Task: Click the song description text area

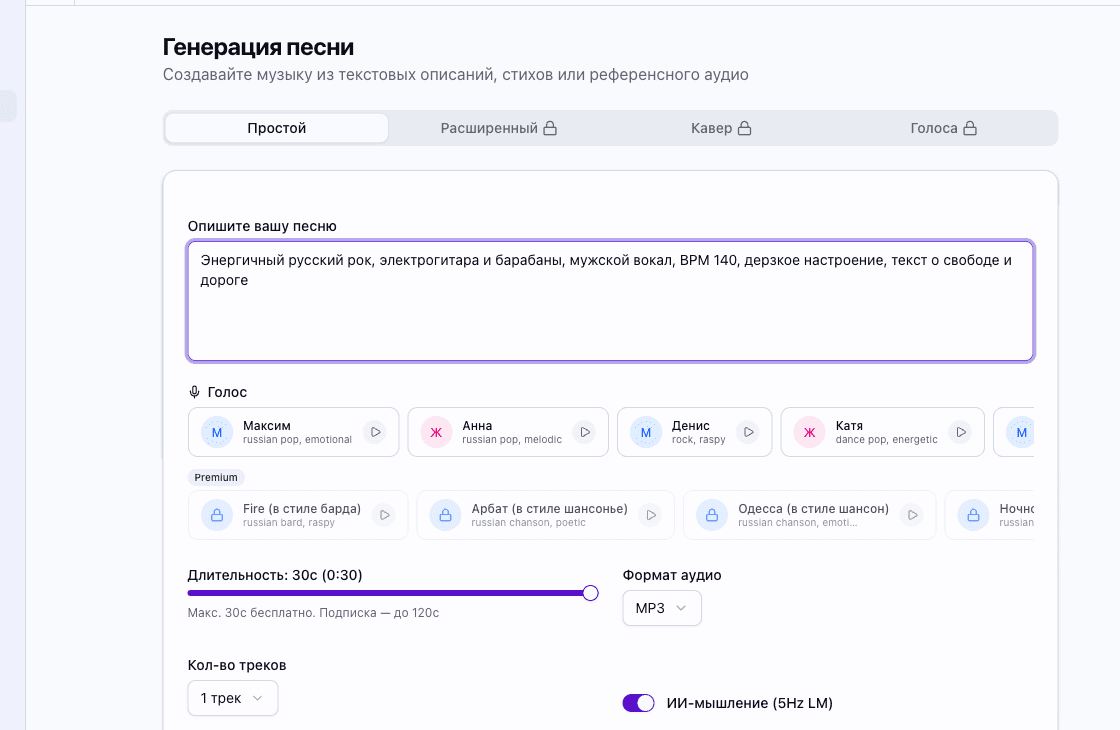Action: (610, 300)
